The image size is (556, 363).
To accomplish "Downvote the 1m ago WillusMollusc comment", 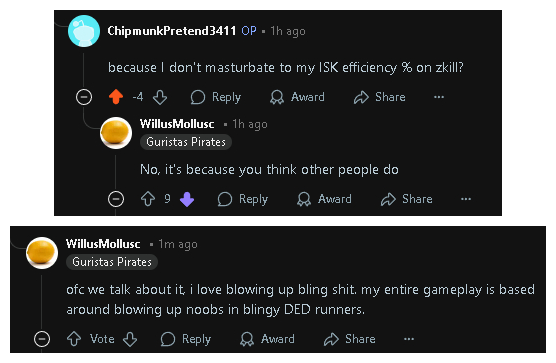I will 130,339.
